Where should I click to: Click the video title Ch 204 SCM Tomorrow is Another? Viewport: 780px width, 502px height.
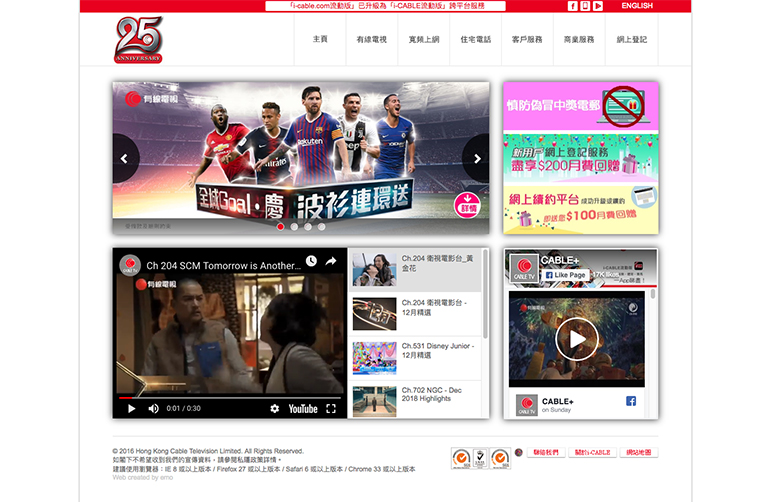[223, 266]
